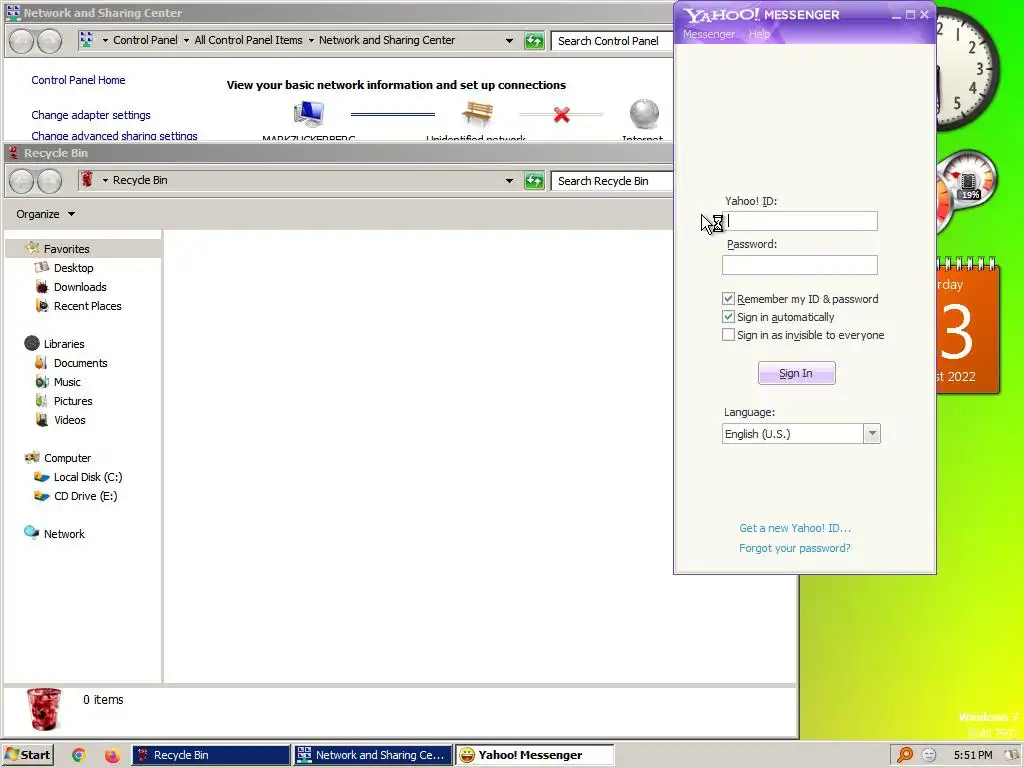Click the Password text field
Viewport: 1024px width, 768px height.
tap(799, 265)
